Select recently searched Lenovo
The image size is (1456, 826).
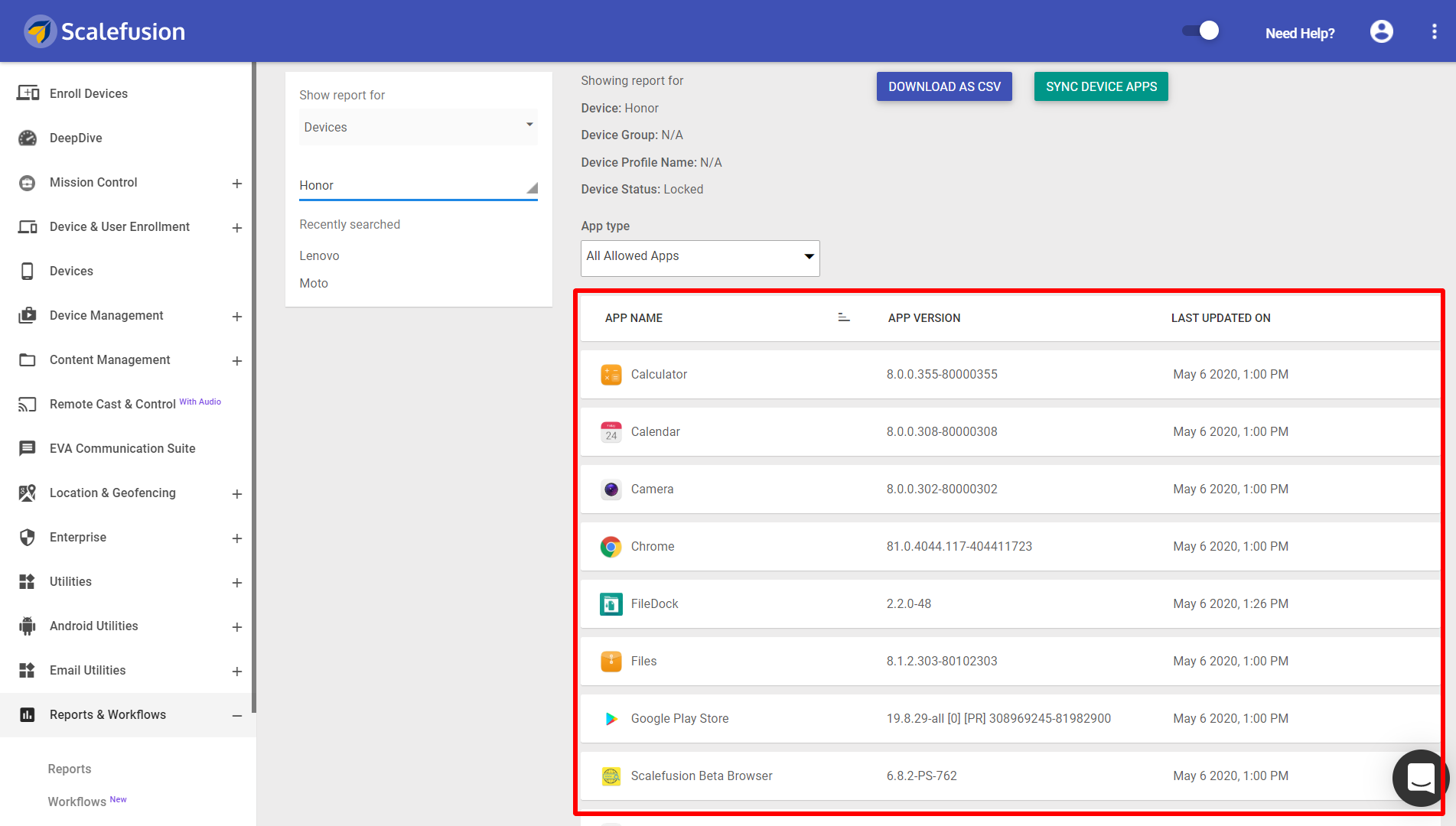click(x=319, y=255)
